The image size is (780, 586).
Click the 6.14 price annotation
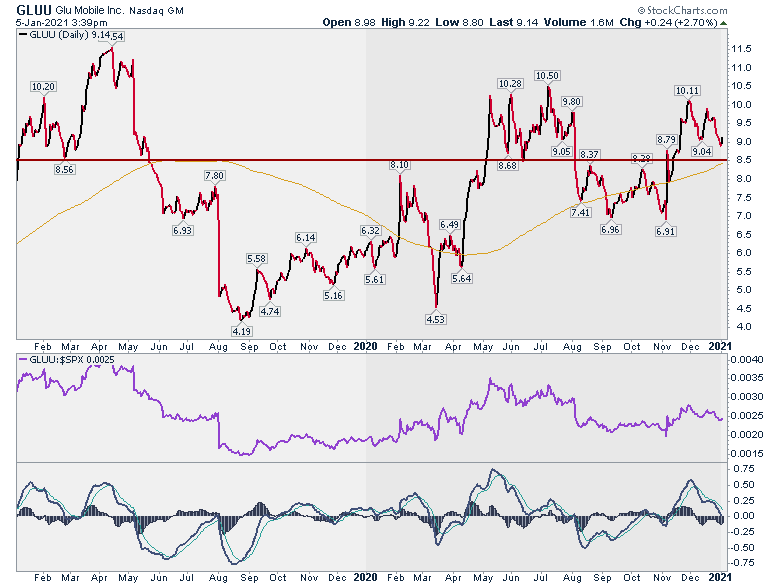coord(306,238)
